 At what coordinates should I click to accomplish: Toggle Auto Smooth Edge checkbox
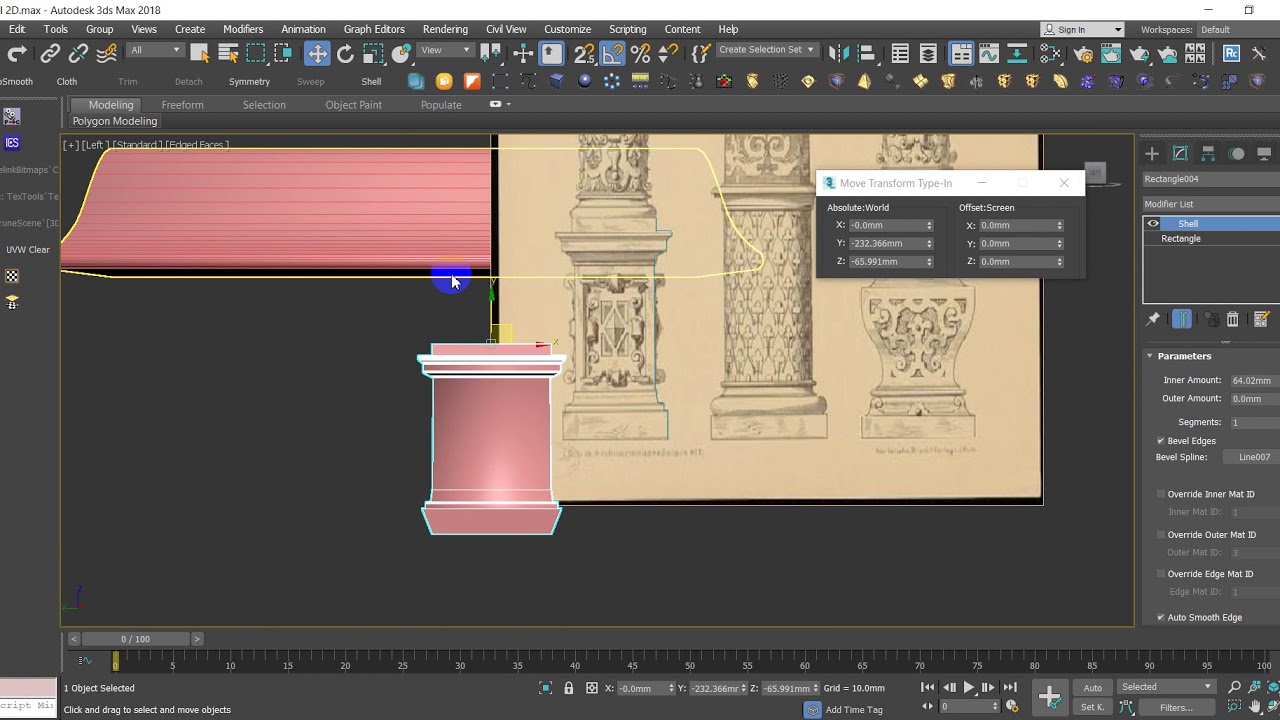click(1161, 617)
